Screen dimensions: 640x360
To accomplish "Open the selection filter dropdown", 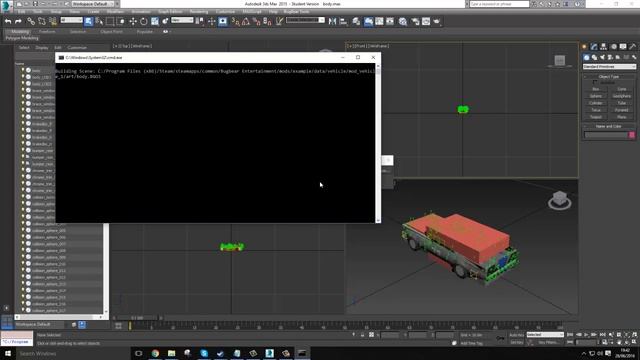I will (x=71, y=20).
